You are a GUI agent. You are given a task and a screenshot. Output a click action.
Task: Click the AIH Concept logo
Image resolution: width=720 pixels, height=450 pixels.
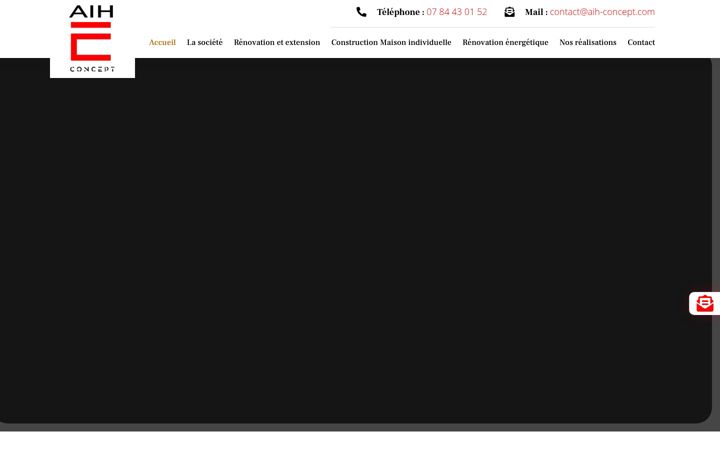point(92,39)
